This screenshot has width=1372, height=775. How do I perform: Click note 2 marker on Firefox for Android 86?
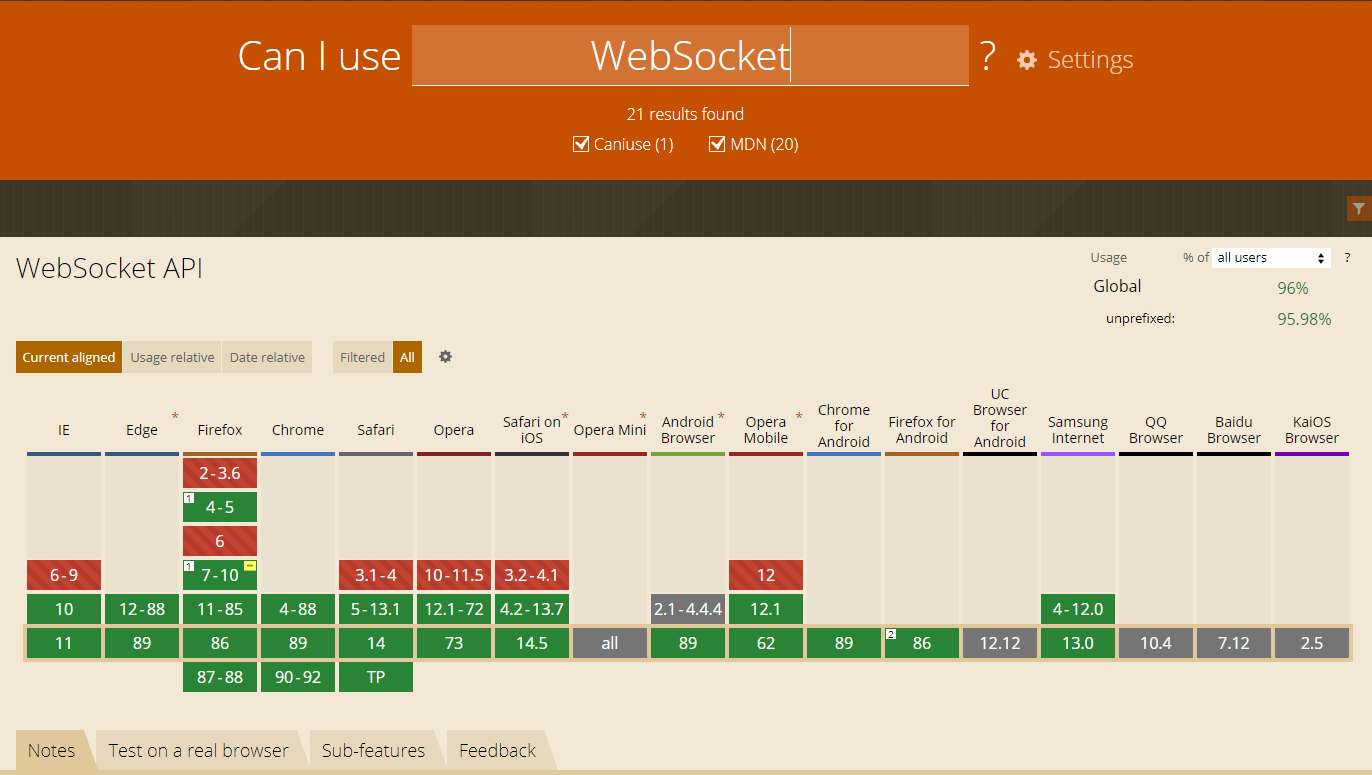coord(890,634)
